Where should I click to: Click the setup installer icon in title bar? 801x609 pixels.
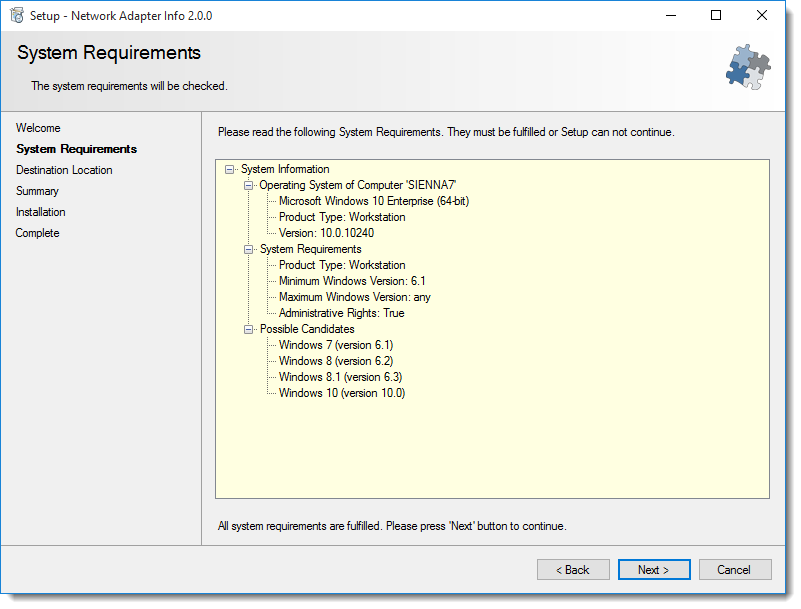pos(17,15)
